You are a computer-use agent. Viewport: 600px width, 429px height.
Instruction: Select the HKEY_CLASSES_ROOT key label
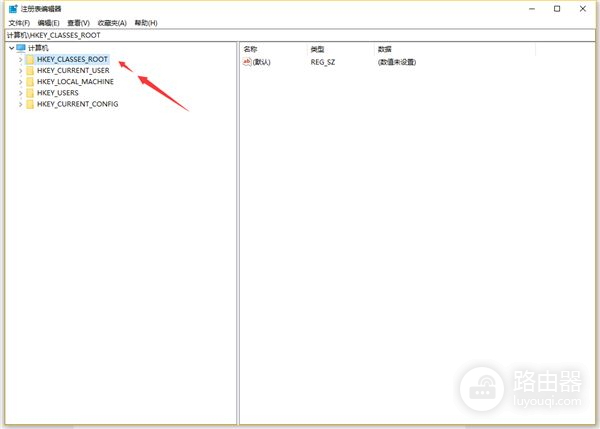(72, 59)
